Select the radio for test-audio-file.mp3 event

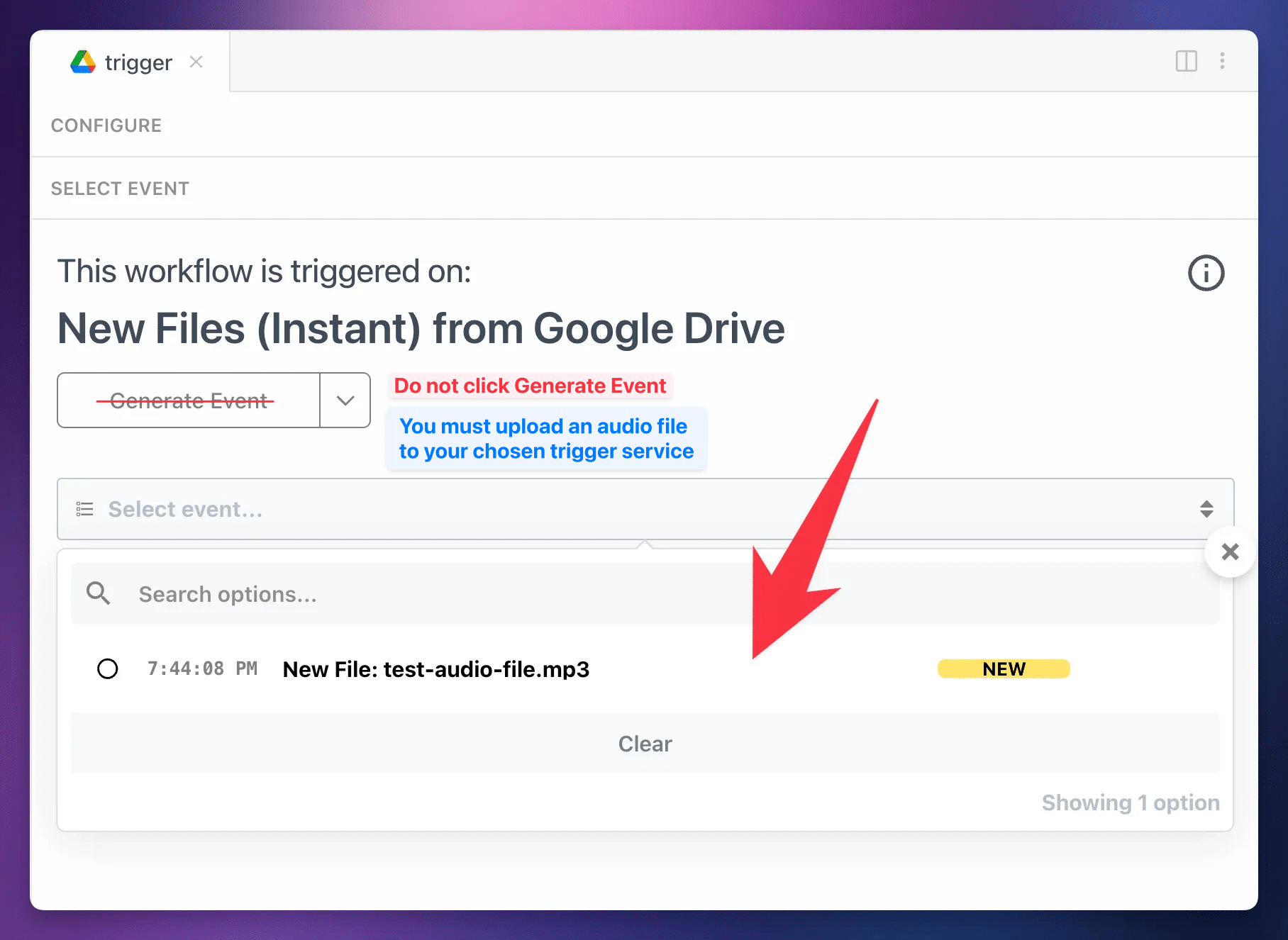click(x=108, y=668)
